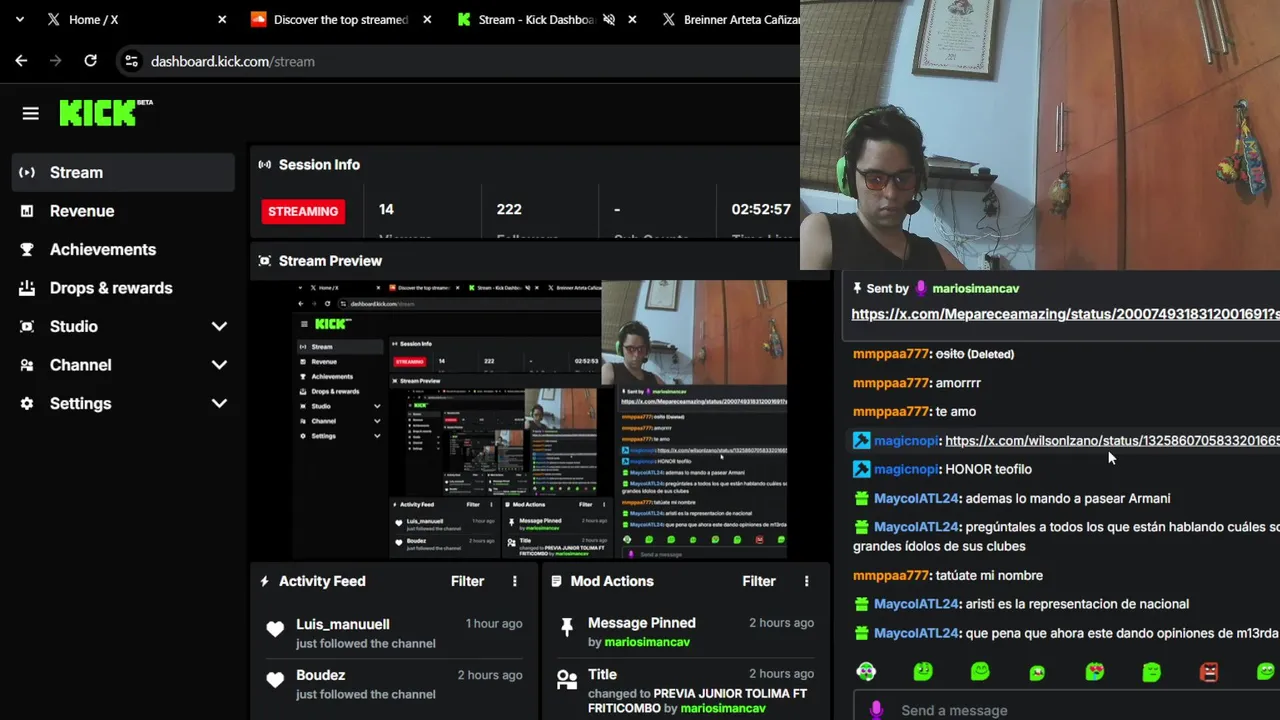Click the STREAMING status badge
This screenshot has width=1280, height=720.
(x=303, y=211)
